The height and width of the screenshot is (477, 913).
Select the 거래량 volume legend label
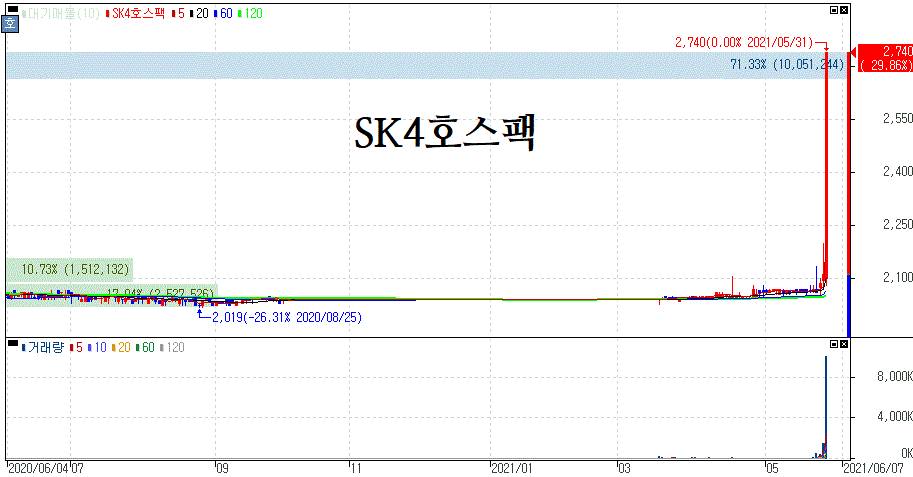click(43, 348)
